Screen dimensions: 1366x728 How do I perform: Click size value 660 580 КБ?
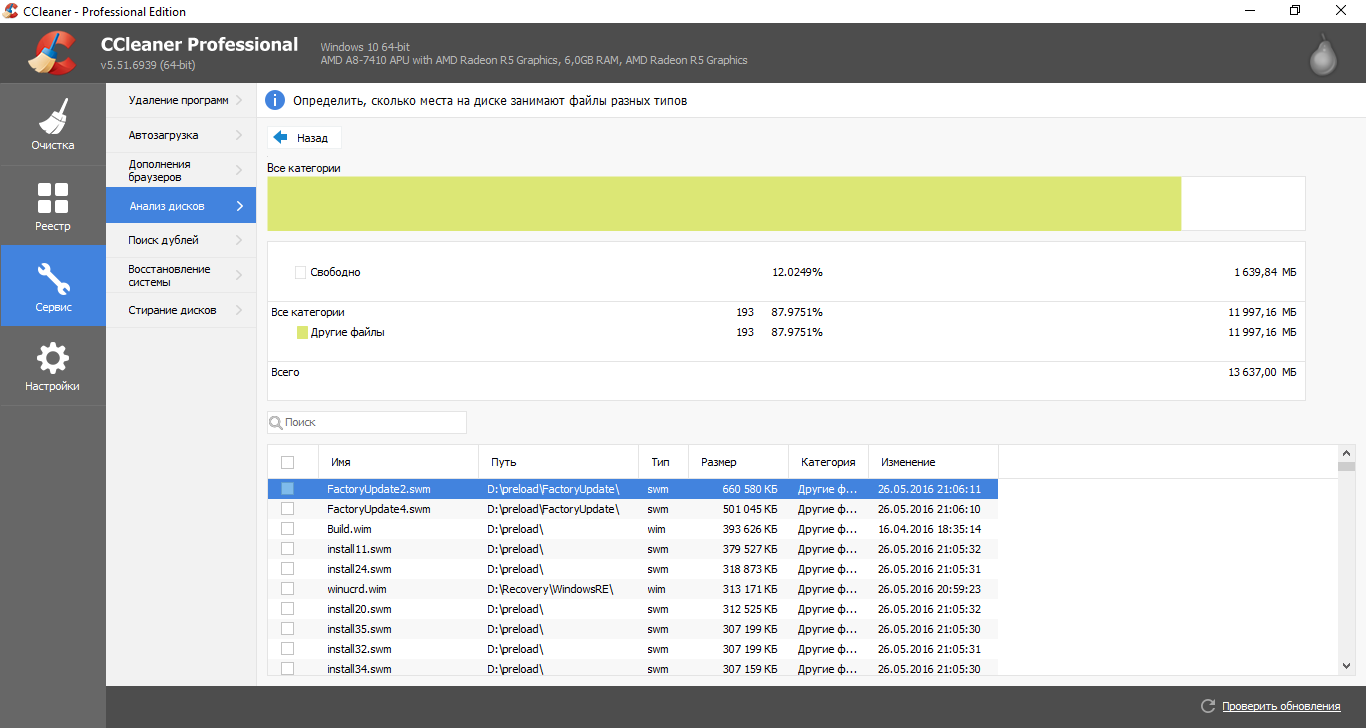750,489
